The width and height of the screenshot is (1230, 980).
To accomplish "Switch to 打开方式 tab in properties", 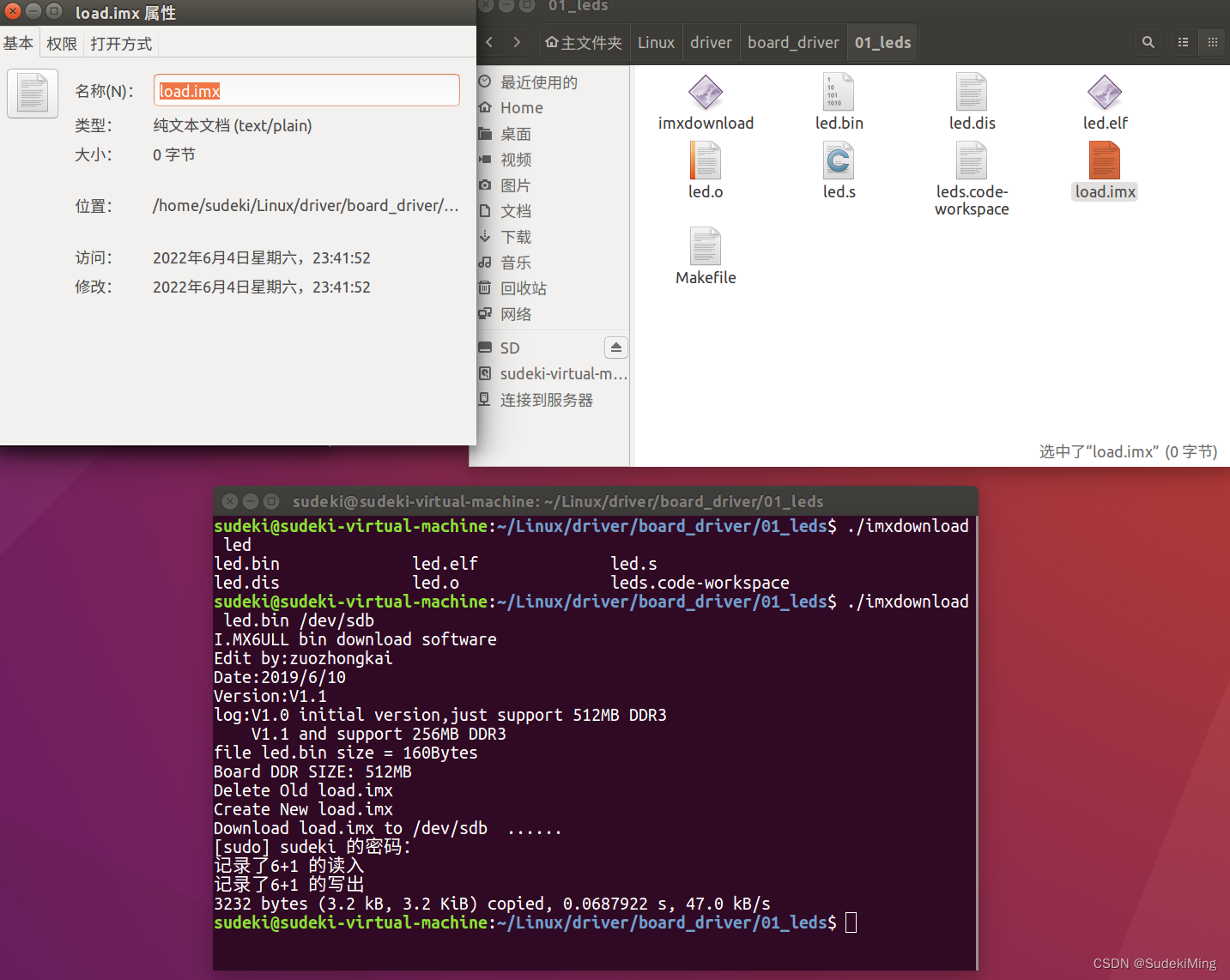I will [121, 44].
